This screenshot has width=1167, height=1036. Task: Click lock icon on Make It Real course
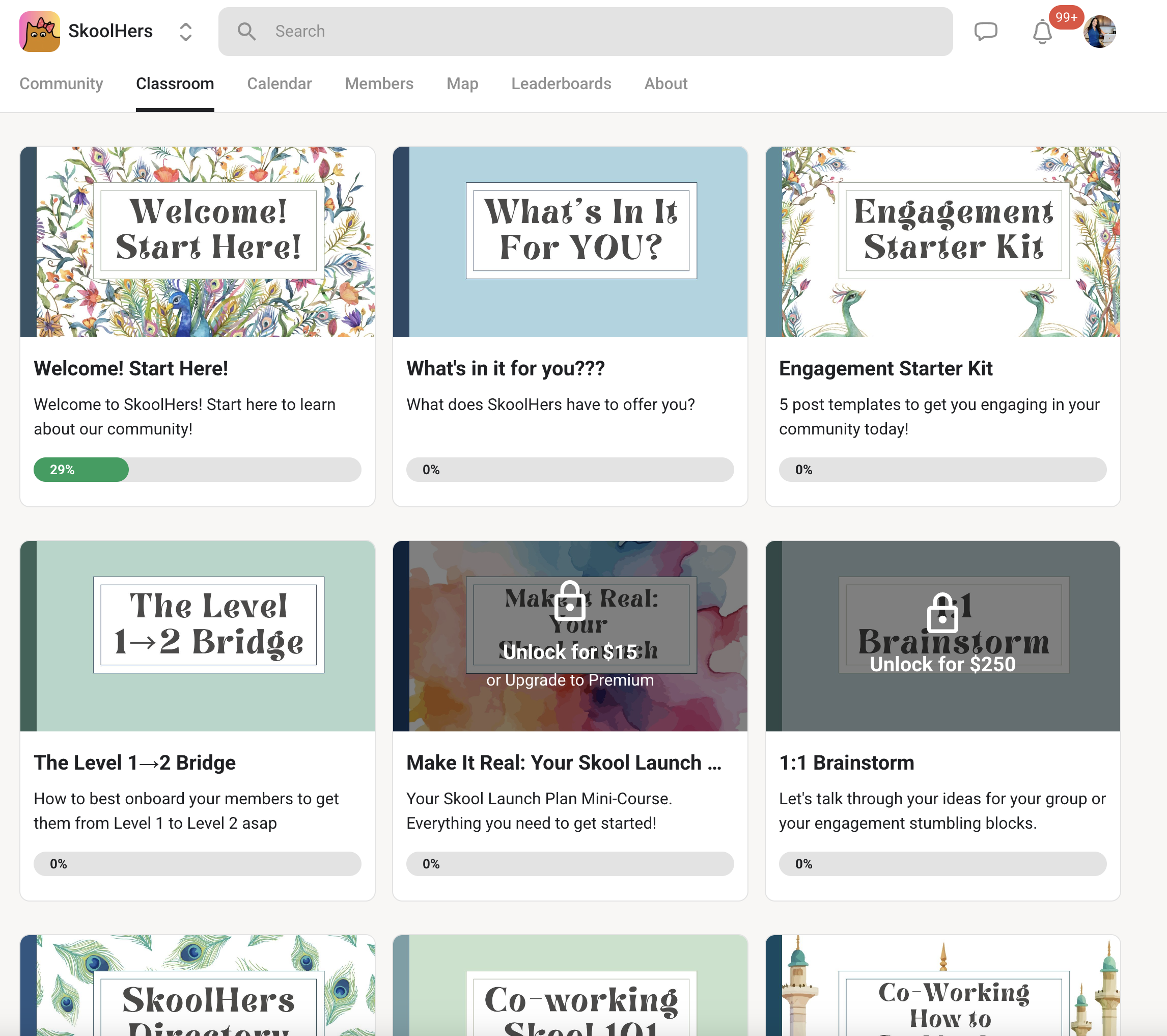569,601
